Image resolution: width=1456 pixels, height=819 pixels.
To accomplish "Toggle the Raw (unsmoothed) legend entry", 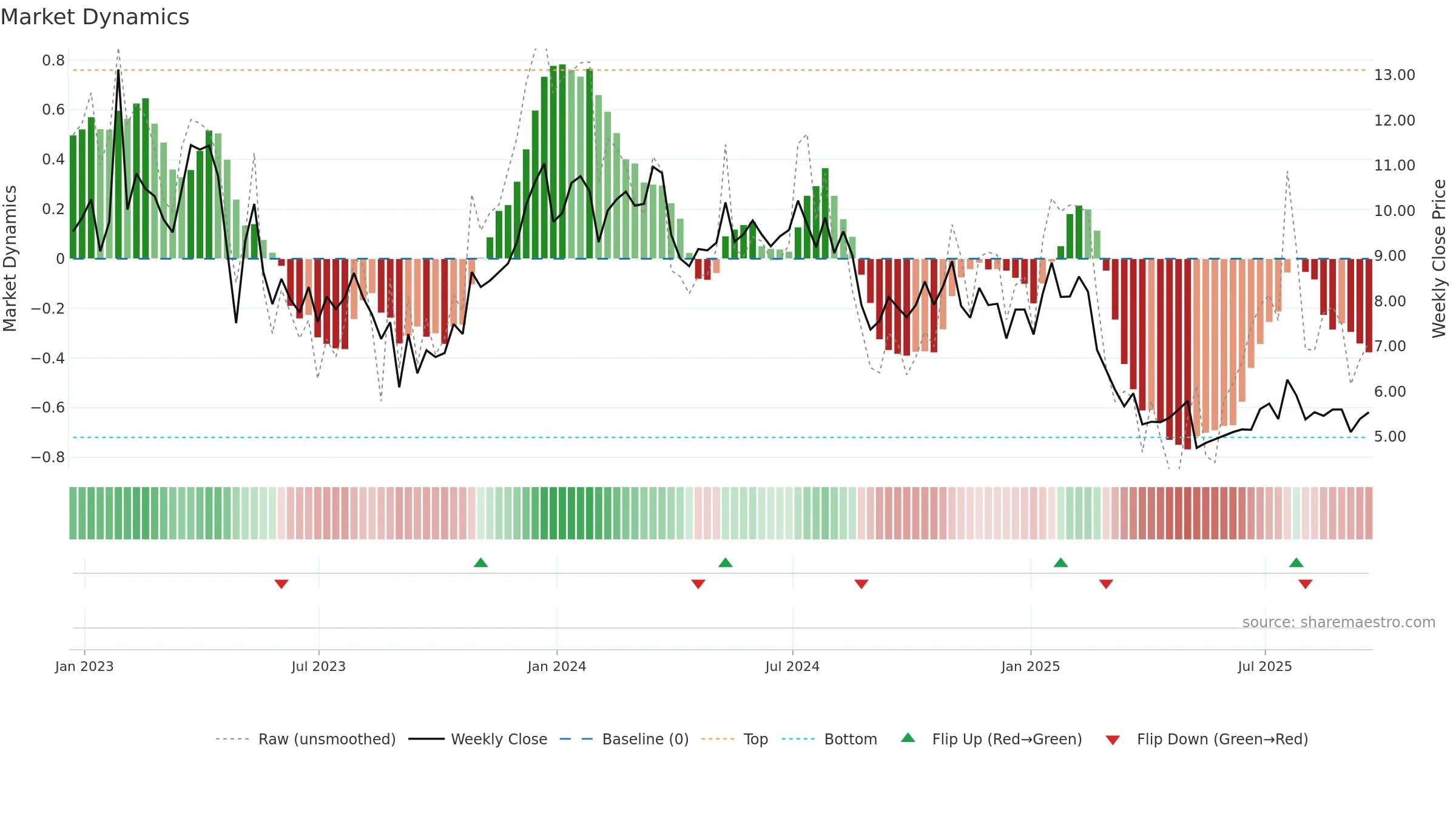I will coord(305,739).
